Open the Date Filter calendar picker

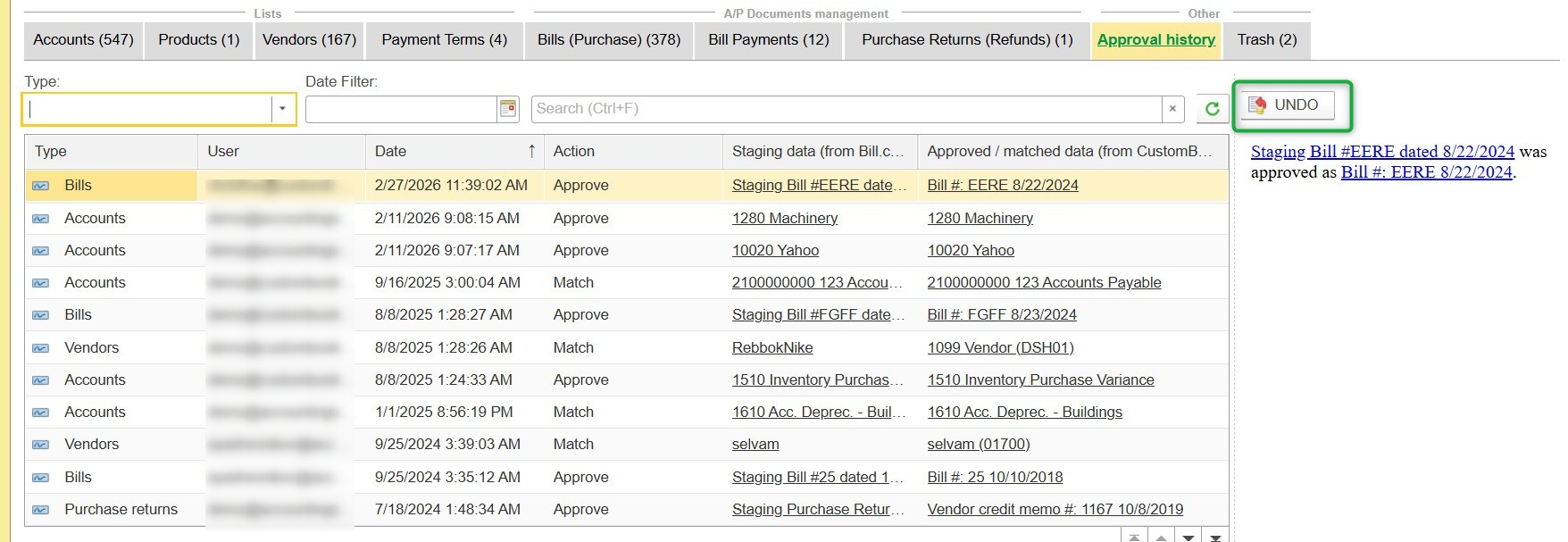pos(508,109)
